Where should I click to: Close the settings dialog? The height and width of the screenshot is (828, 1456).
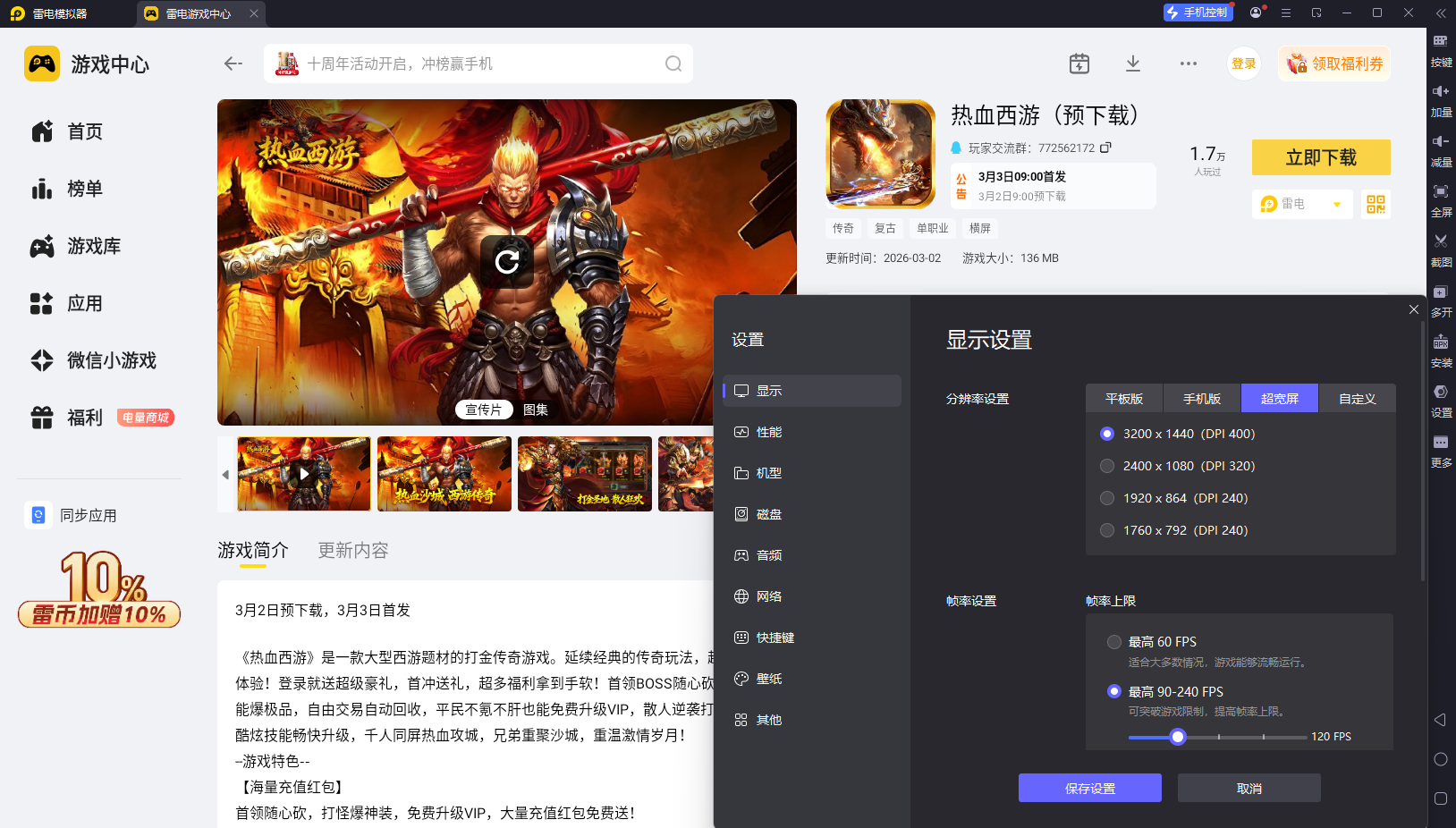(1414, 309)
